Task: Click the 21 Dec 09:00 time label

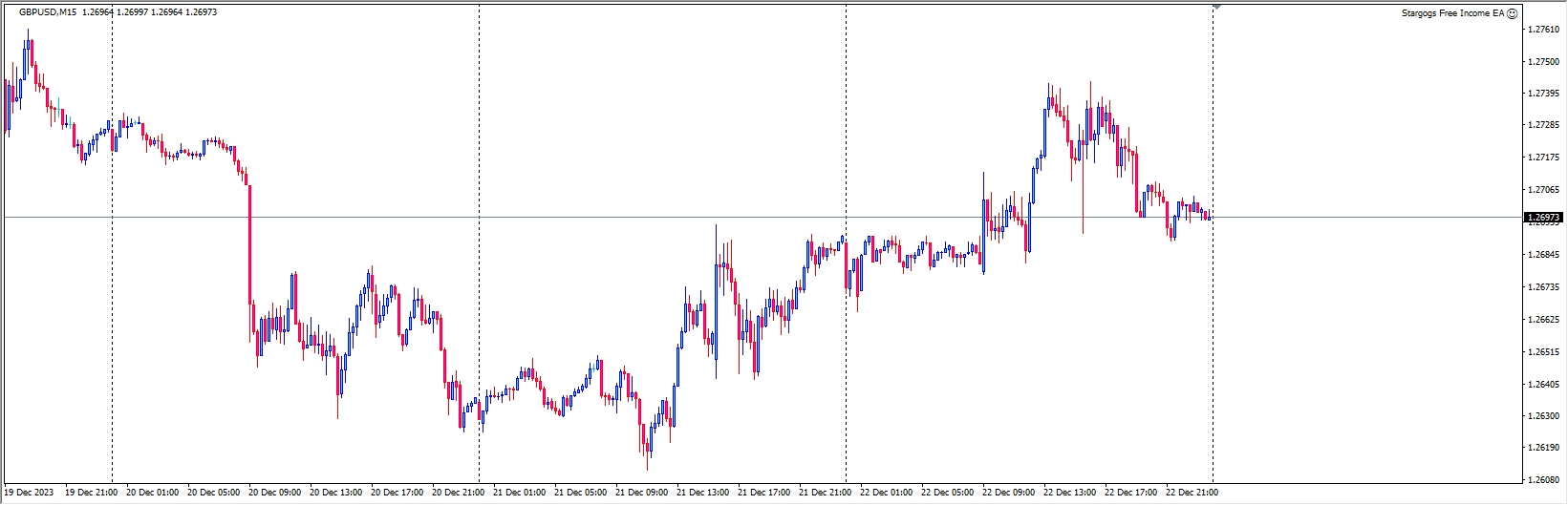Action: [x=642, y=493]
